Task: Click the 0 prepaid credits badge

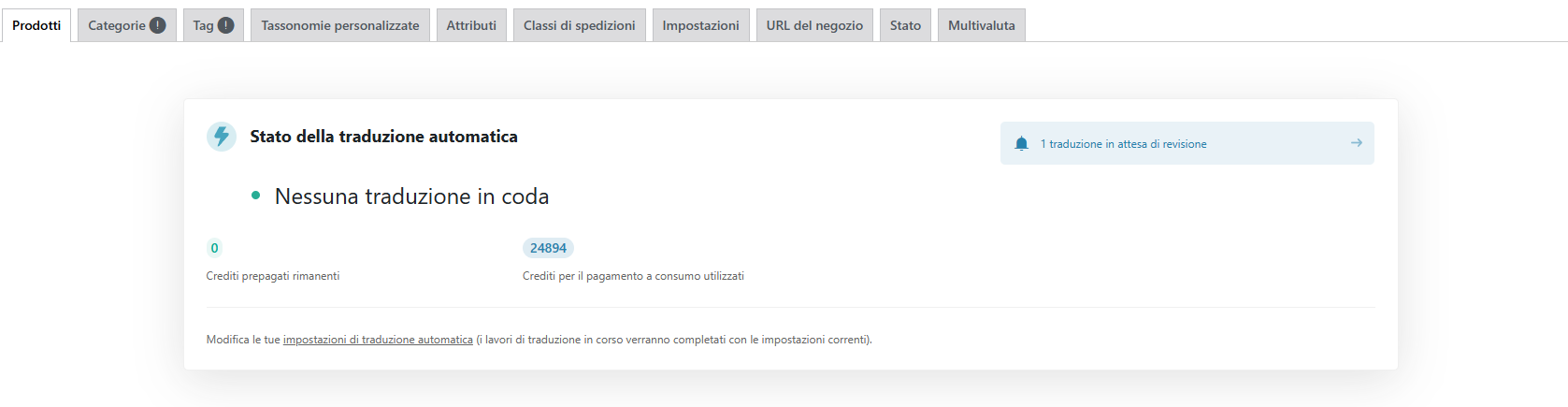Action: (x=214, y=248)
